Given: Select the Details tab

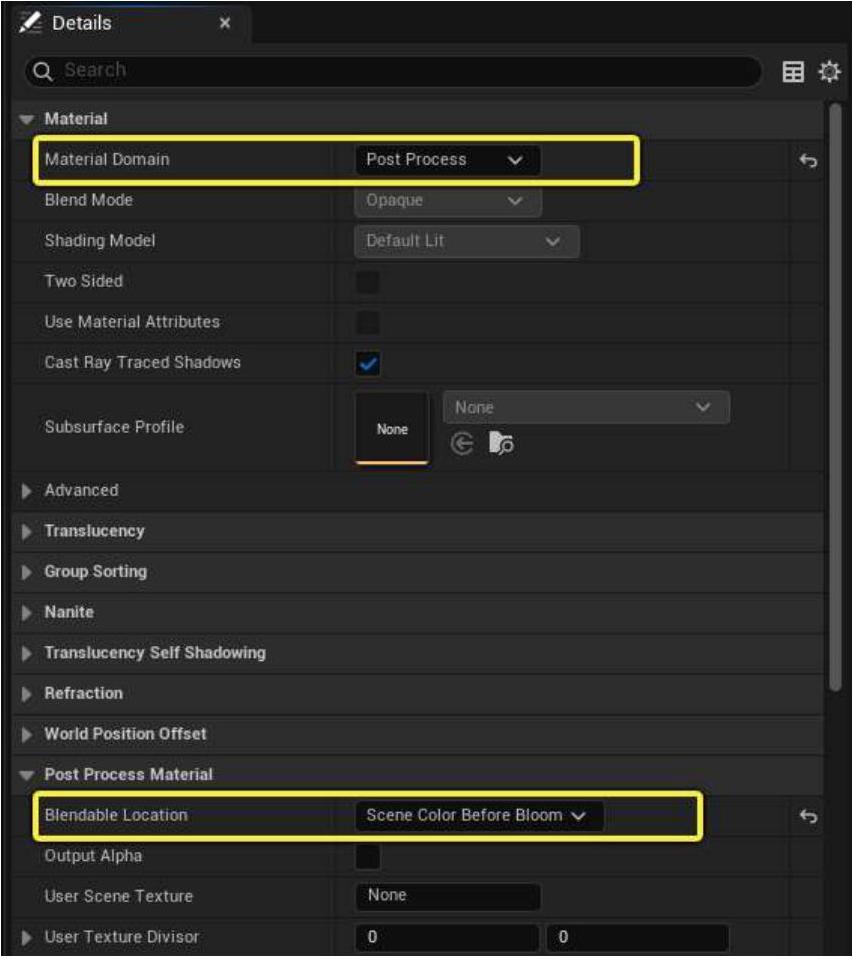Looking at the screenshot, I should pos(82,23).
